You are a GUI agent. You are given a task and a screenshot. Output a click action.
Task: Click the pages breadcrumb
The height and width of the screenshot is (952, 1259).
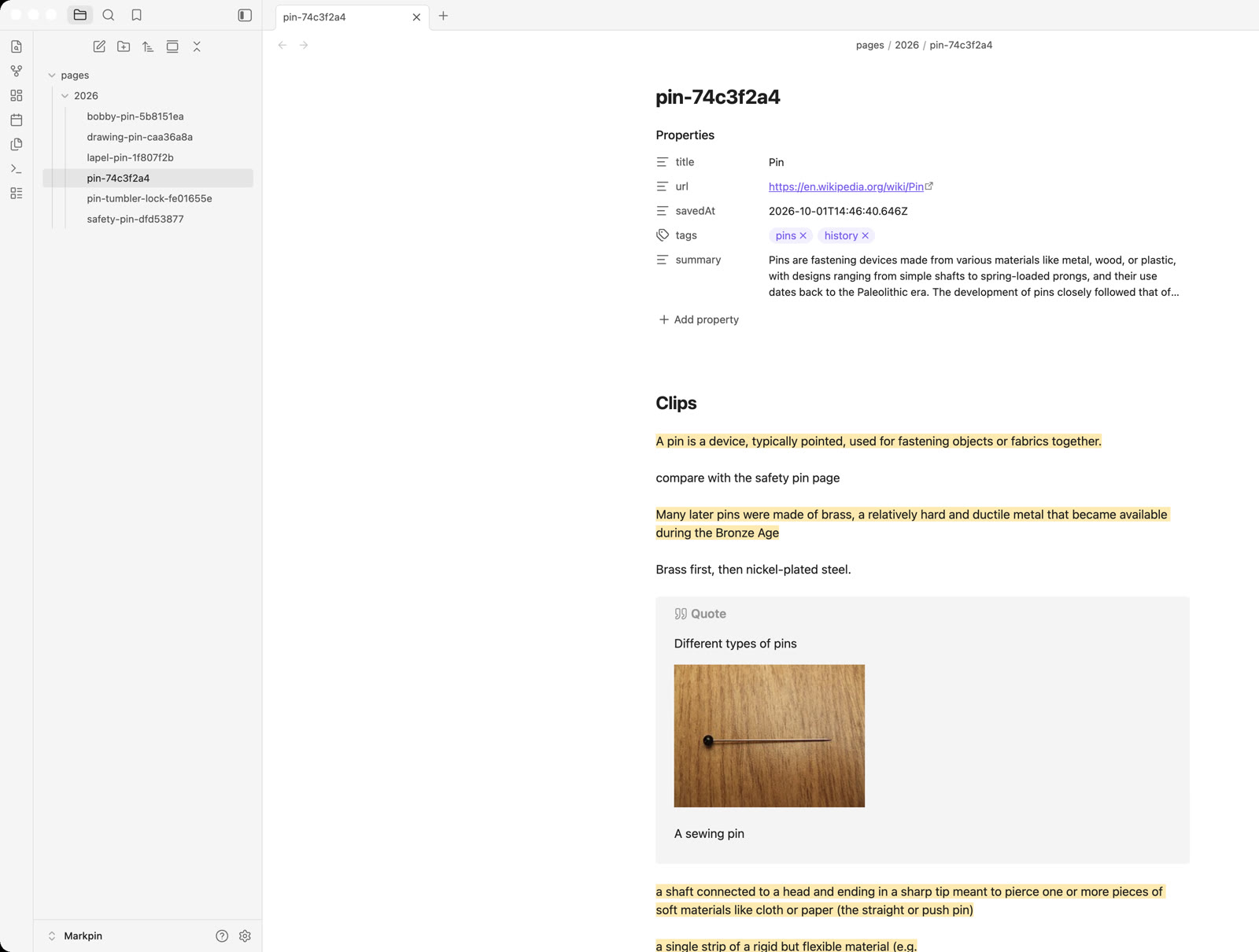click(869, 45)
